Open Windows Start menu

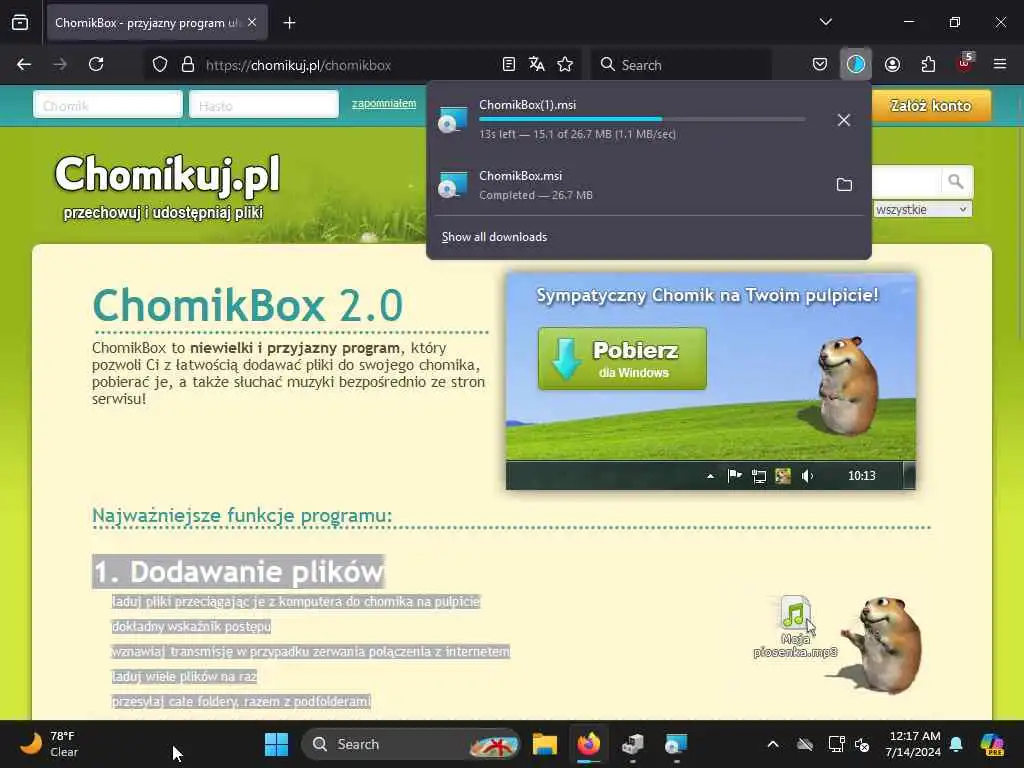(276, 744)
